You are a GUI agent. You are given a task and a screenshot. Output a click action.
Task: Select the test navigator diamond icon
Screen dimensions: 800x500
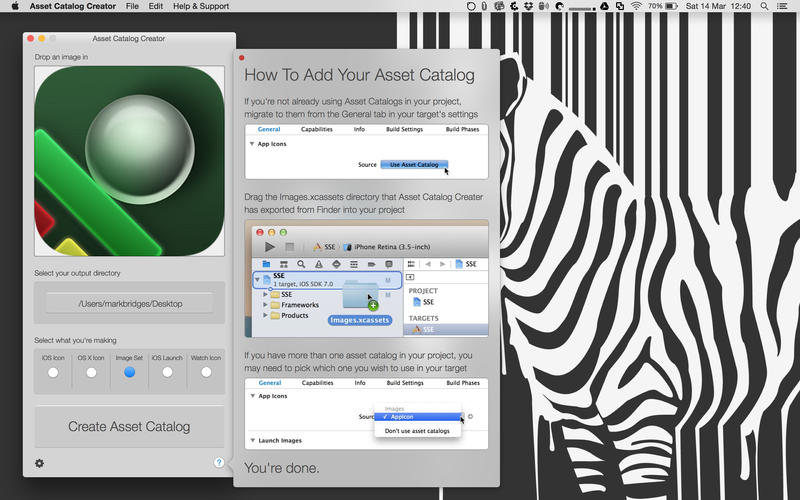tap(336, 264)
